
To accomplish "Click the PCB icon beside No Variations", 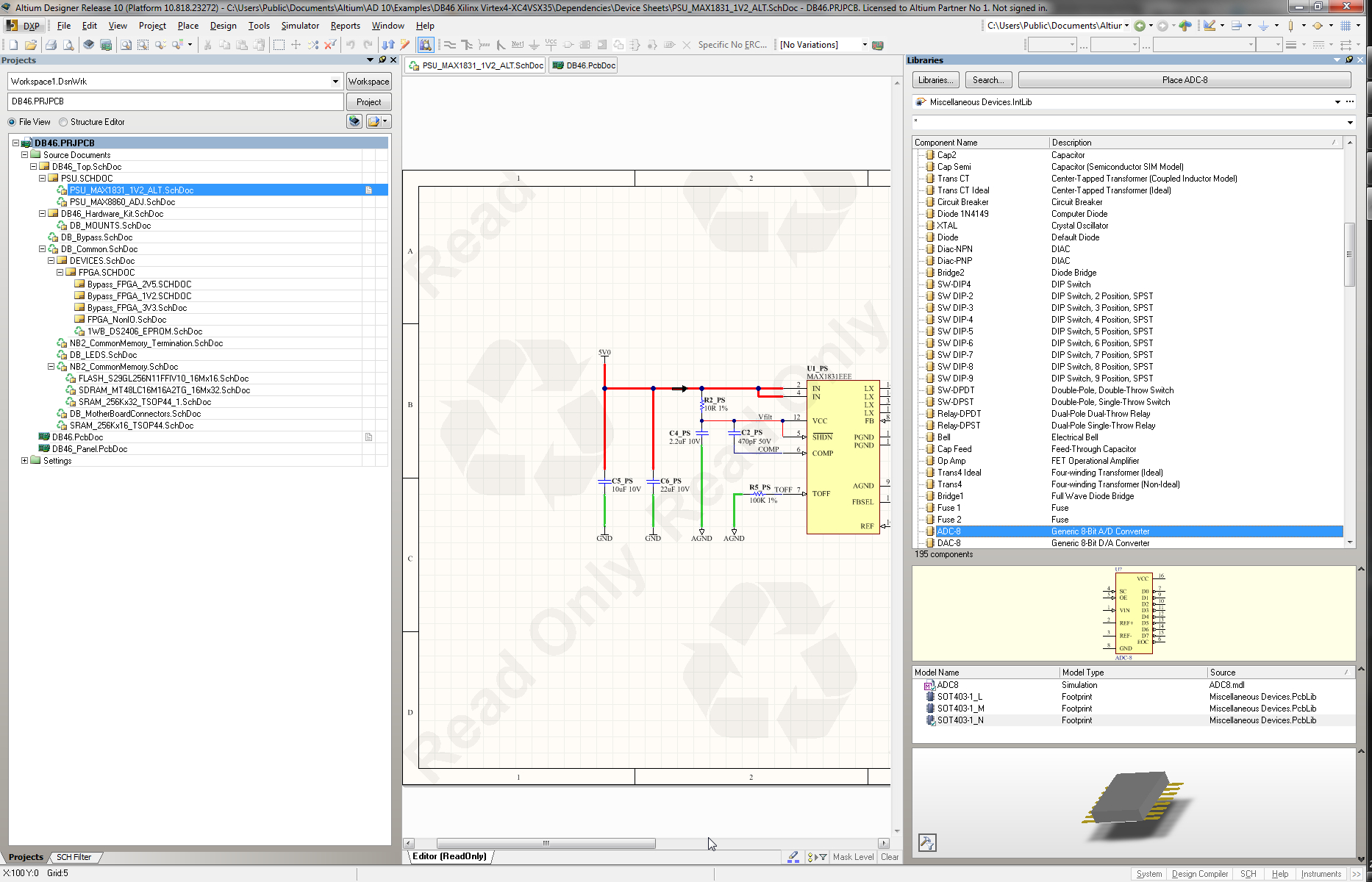I will click(x=878, y=45).
